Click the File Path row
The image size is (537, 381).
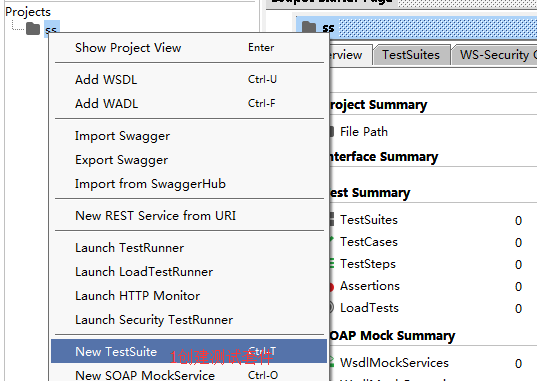[364, 132]
